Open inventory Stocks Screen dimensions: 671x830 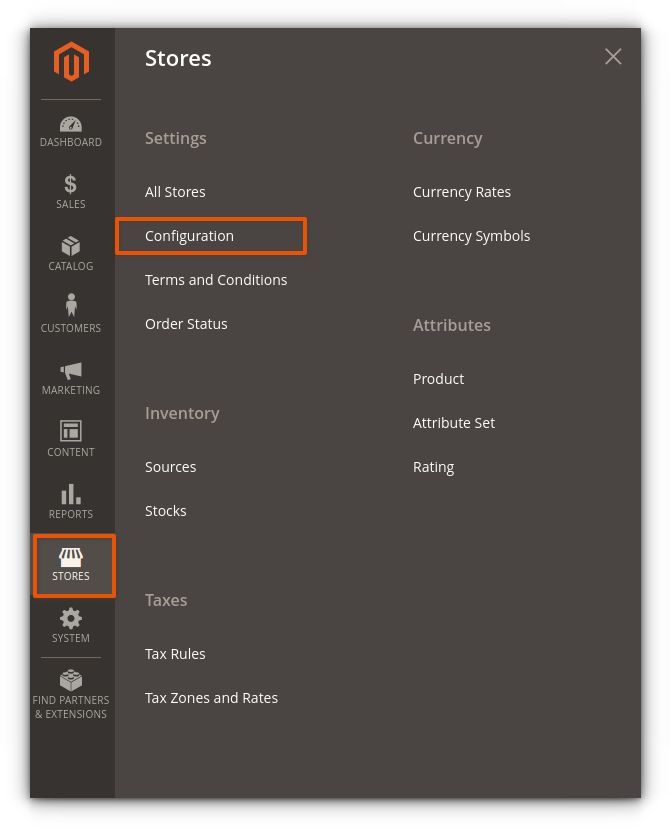point(166,511)
